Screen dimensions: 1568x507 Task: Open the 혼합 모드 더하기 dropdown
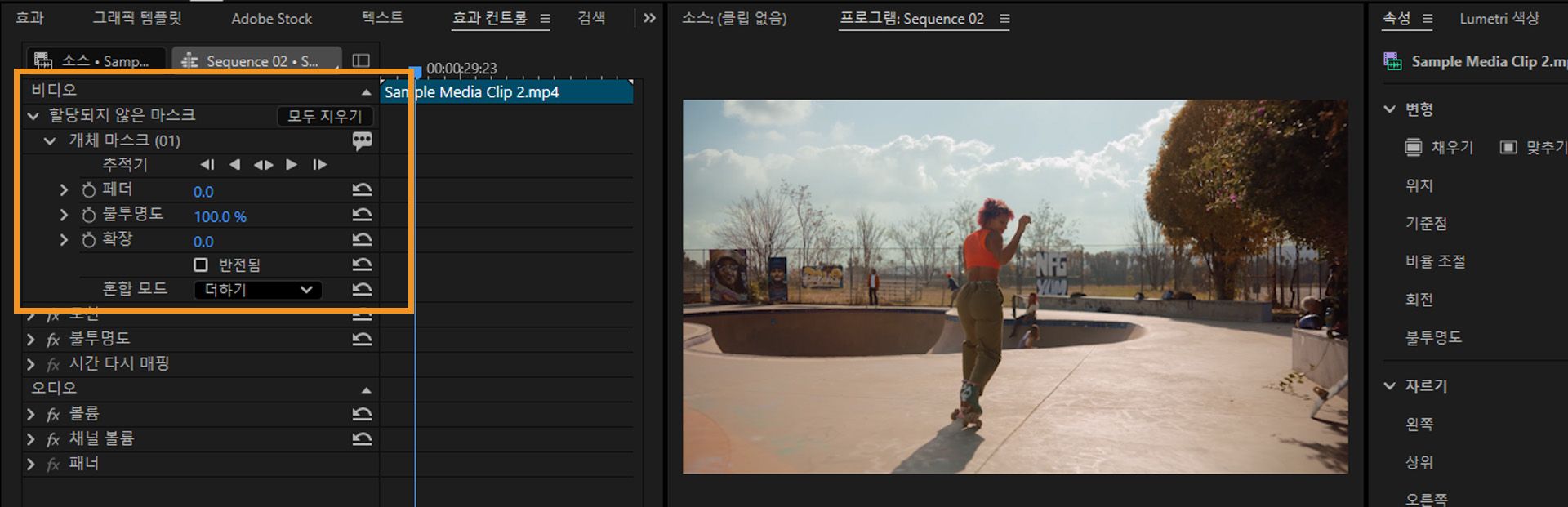(x=258, y=290)
